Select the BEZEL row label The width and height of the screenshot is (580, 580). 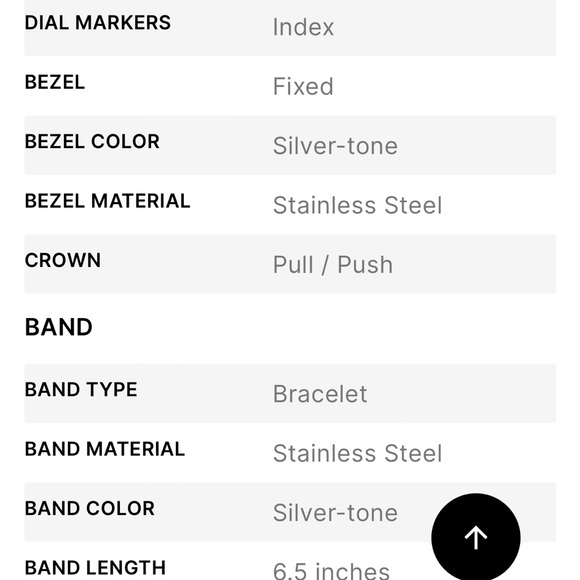(55, 82)
